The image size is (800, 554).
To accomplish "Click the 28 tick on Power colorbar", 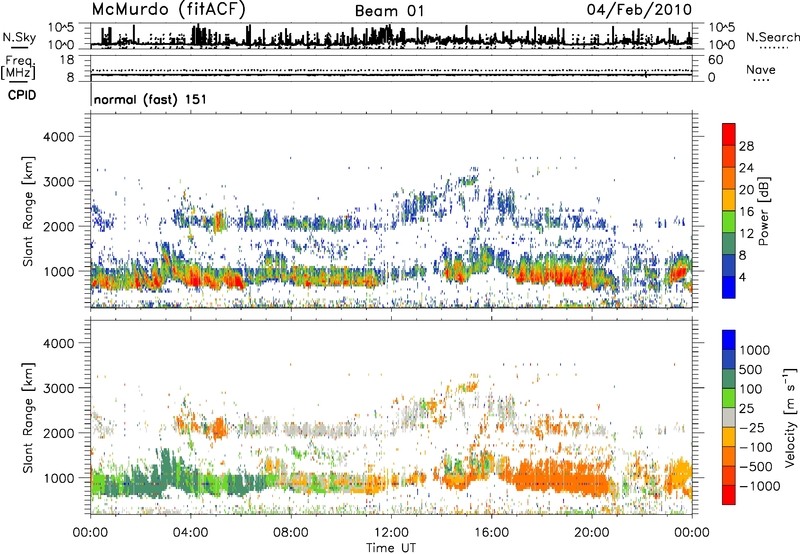I will click(746, 146).
